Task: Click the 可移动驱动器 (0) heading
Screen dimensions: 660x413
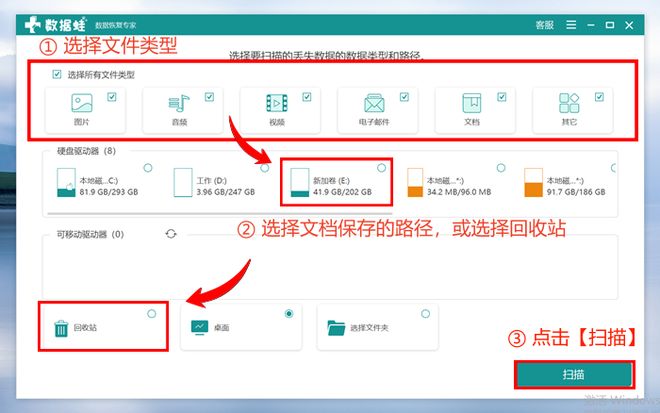Action: coord(90,234)
